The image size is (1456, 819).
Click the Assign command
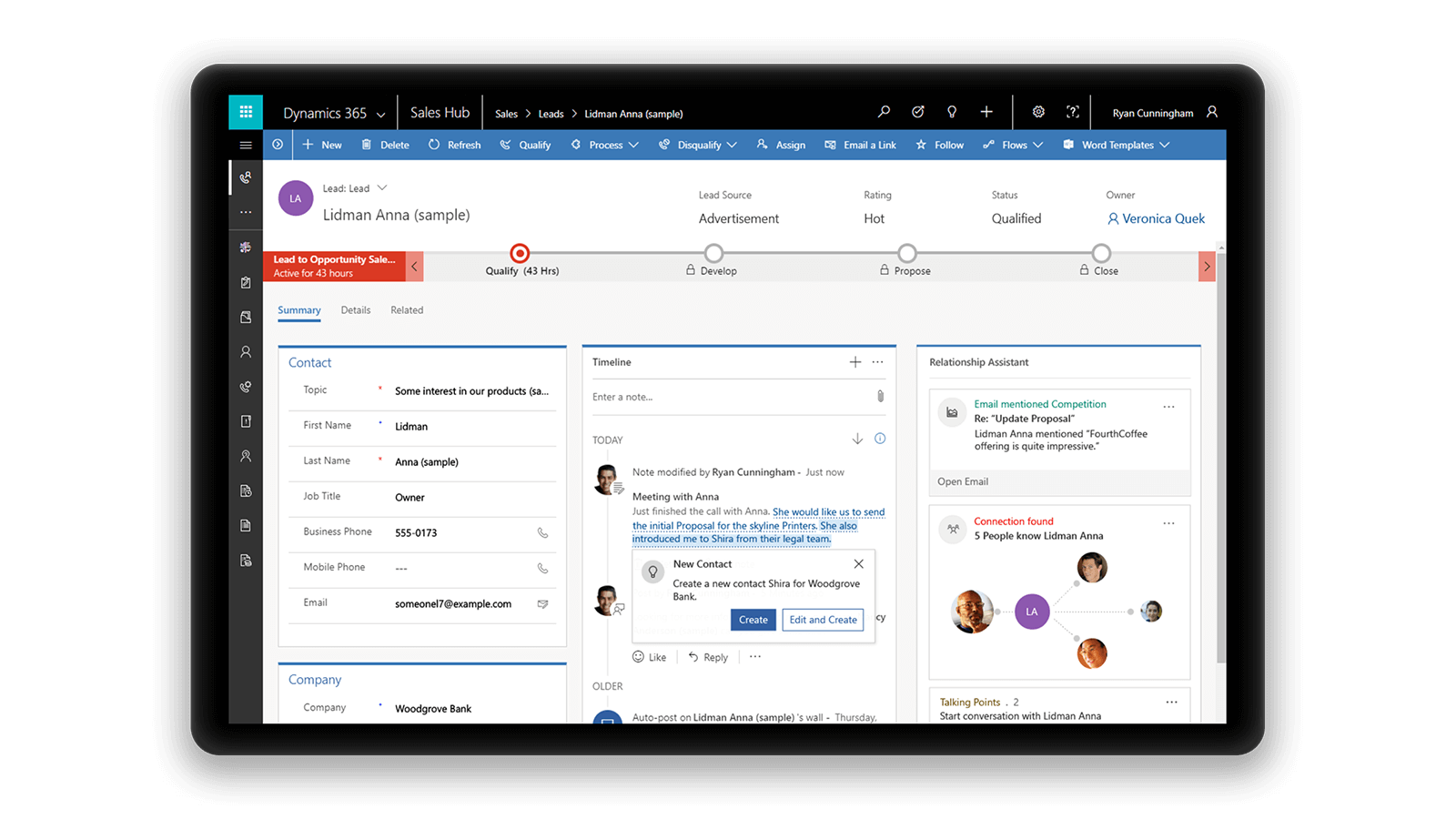[781, 145]
